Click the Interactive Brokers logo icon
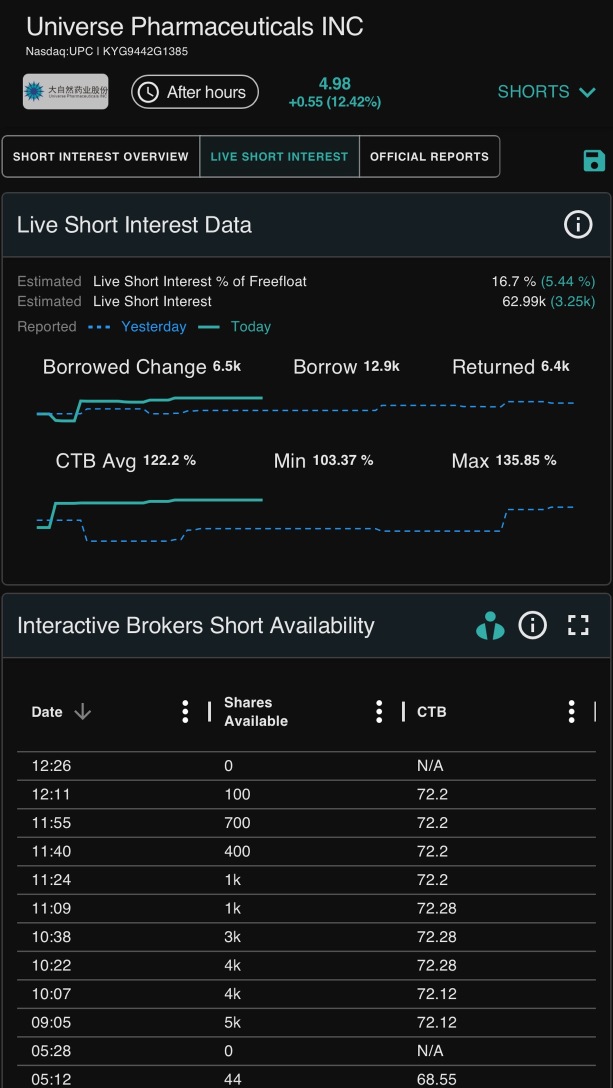 tap(490, 625)
